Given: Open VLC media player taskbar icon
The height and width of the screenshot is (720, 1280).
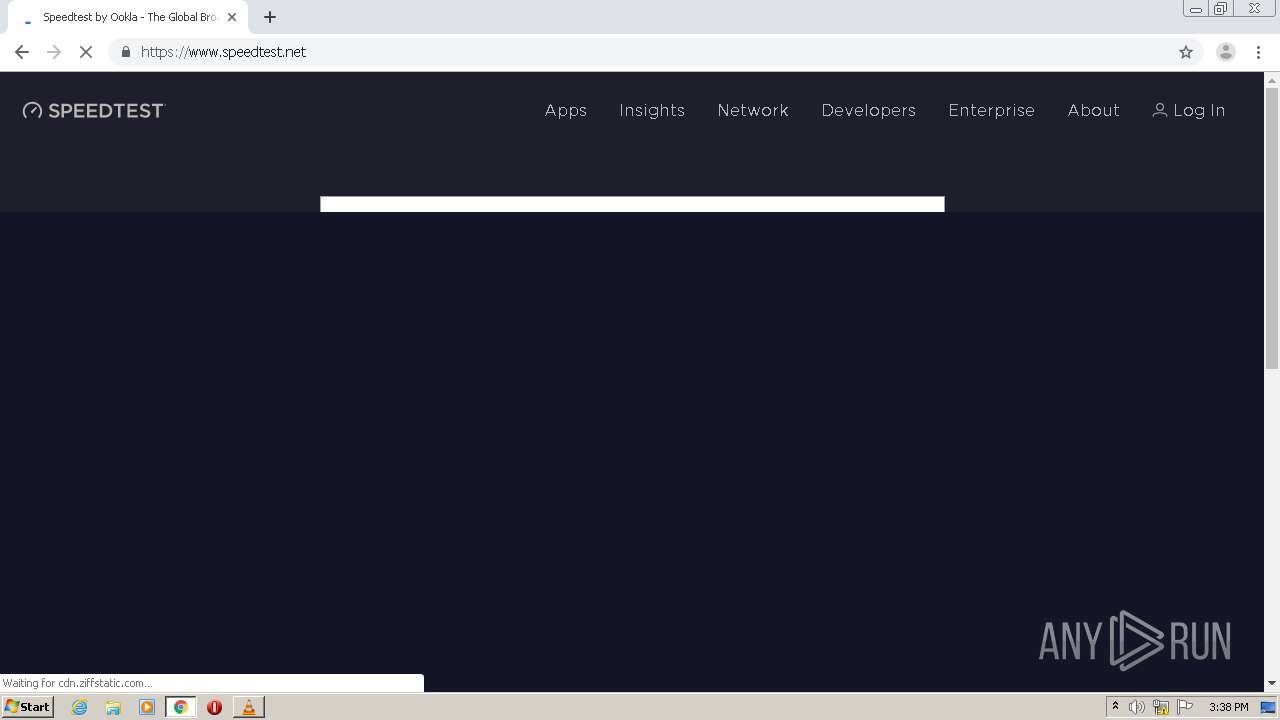Looking at the screenshot, I should tap(248, 707).
